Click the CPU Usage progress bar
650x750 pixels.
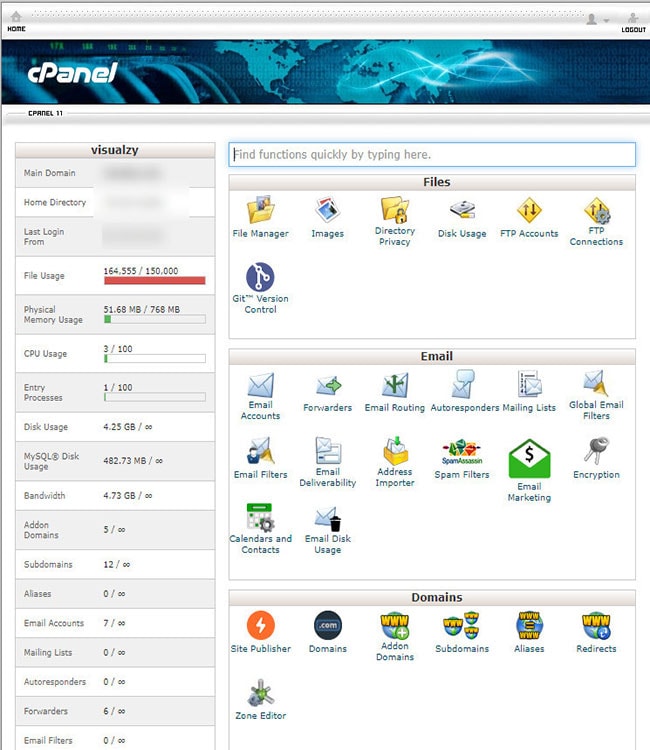155,358
